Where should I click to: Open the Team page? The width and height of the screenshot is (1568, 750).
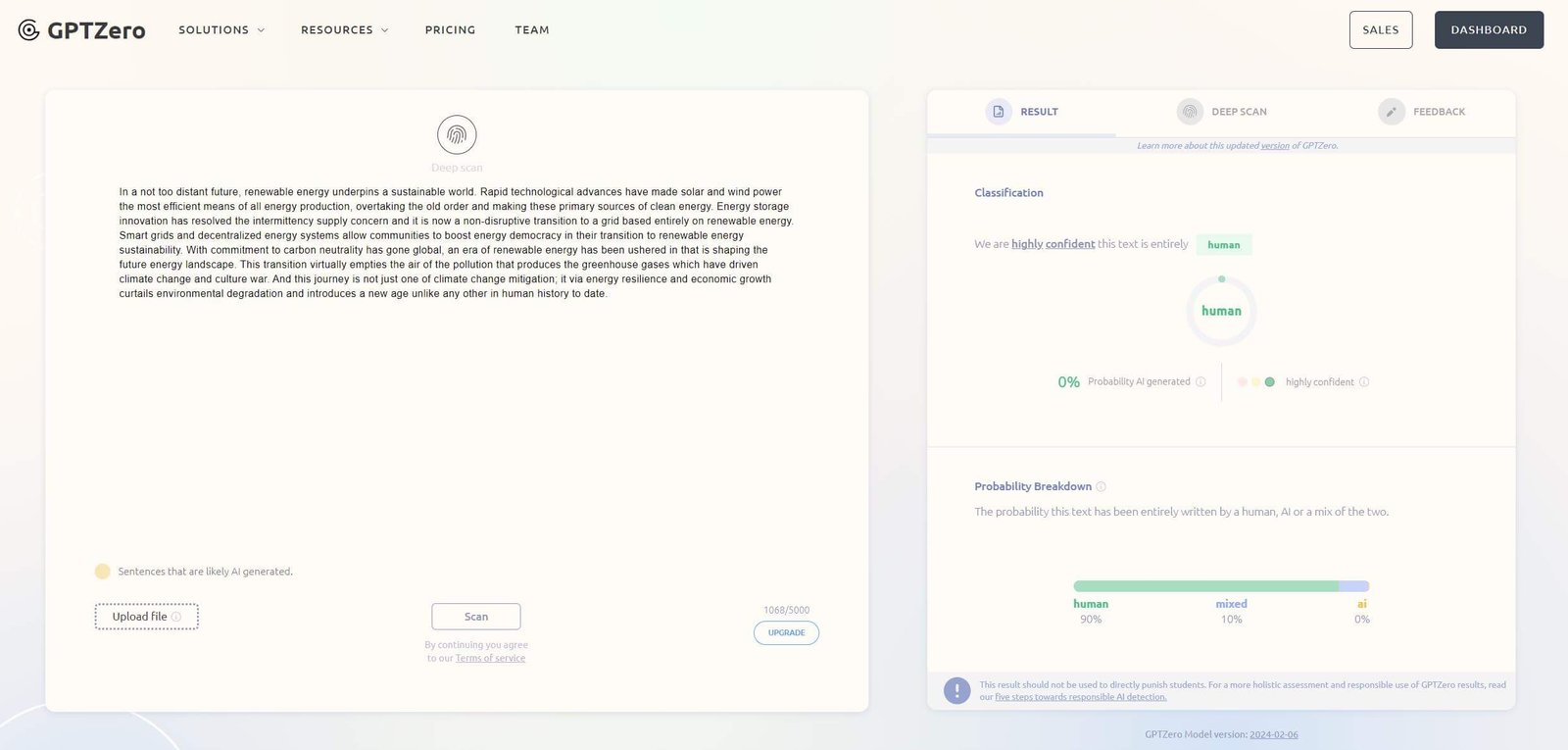(532, 30)
